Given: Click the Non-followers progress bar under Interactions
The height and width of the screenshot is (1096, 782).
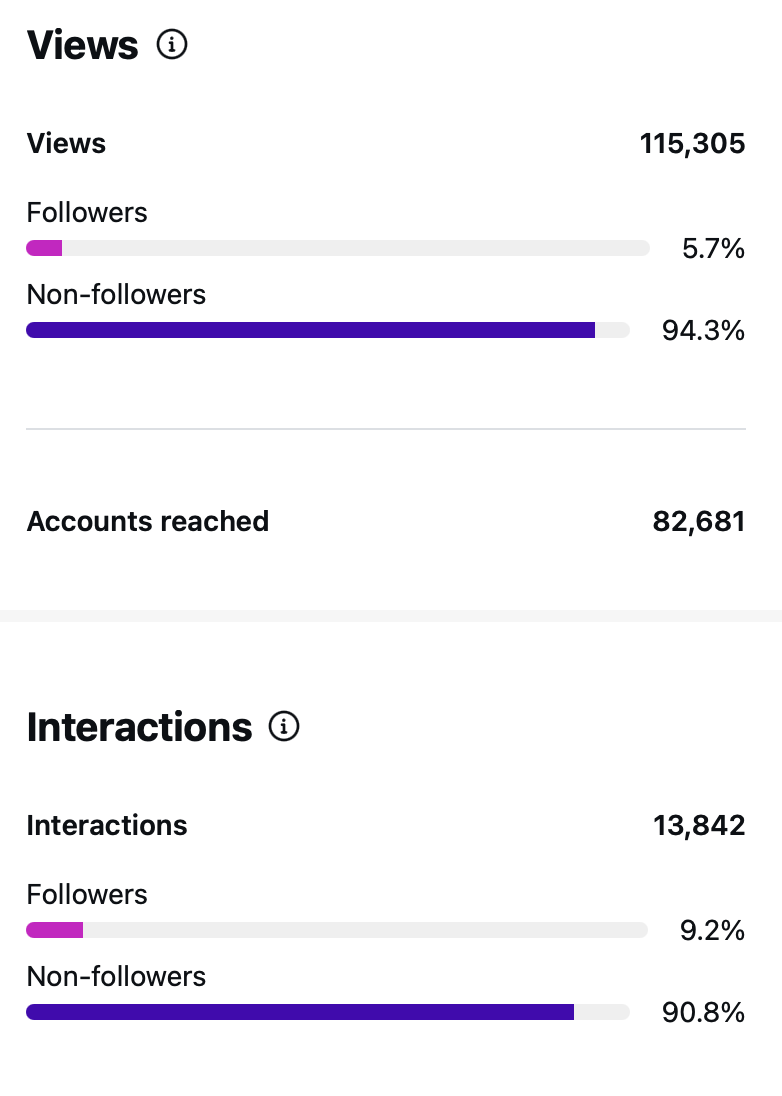Looking at the screenshot, I should point(328,1011).
